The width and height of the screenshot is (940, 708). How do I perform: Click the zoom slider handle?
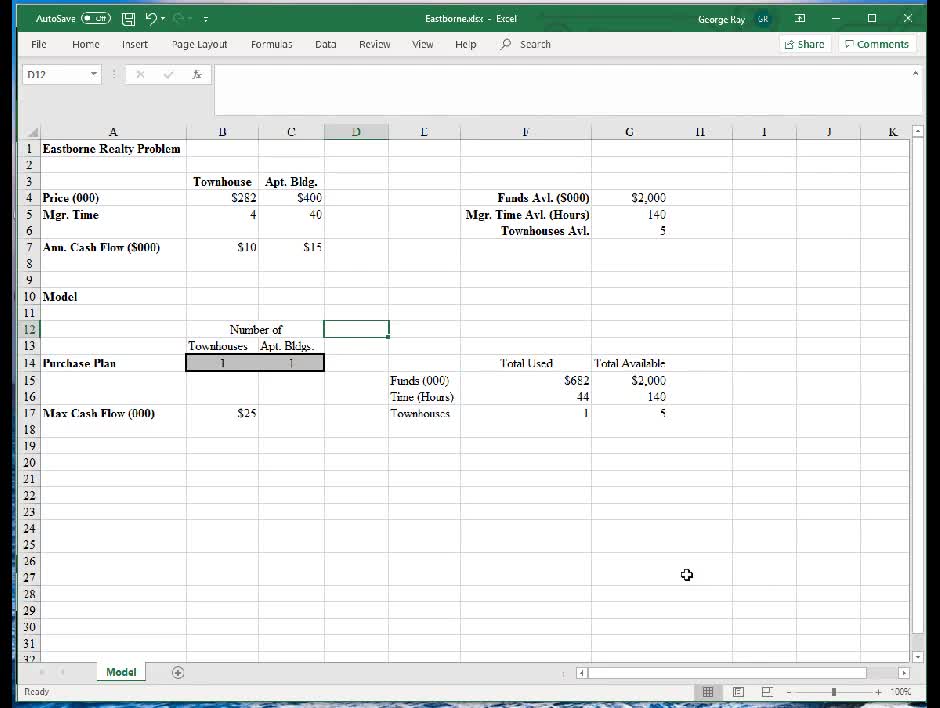click(833, 692)
